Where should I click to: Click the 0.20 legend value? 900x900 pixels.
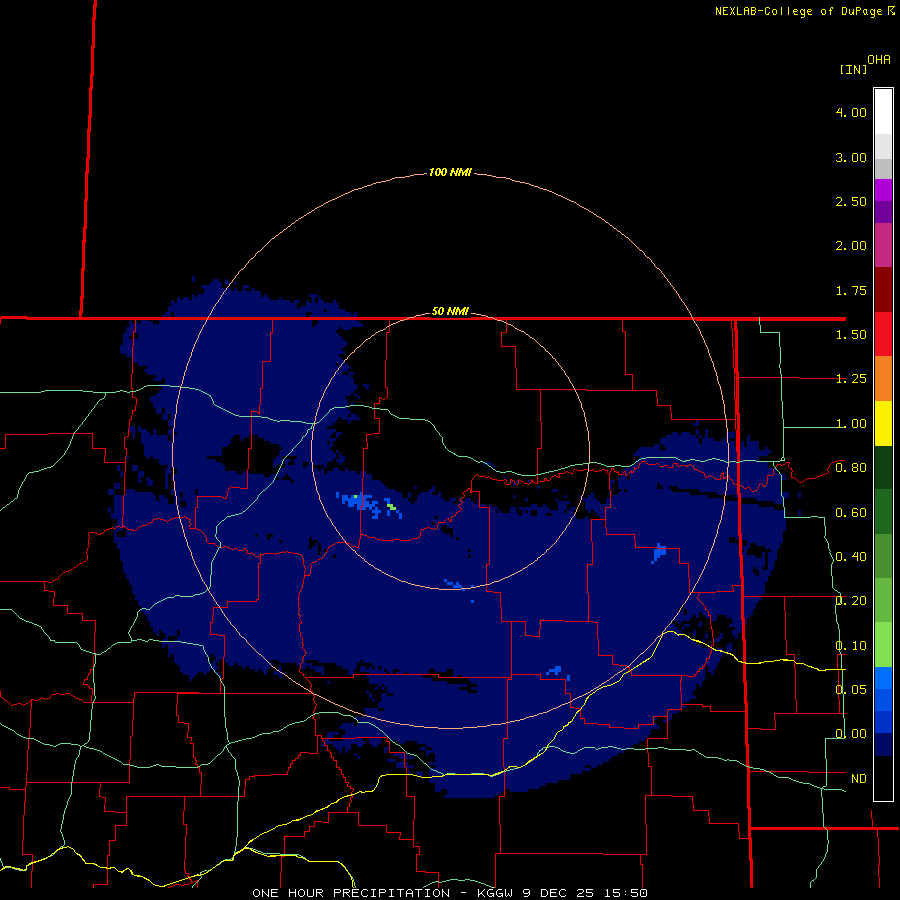(851, 601)
